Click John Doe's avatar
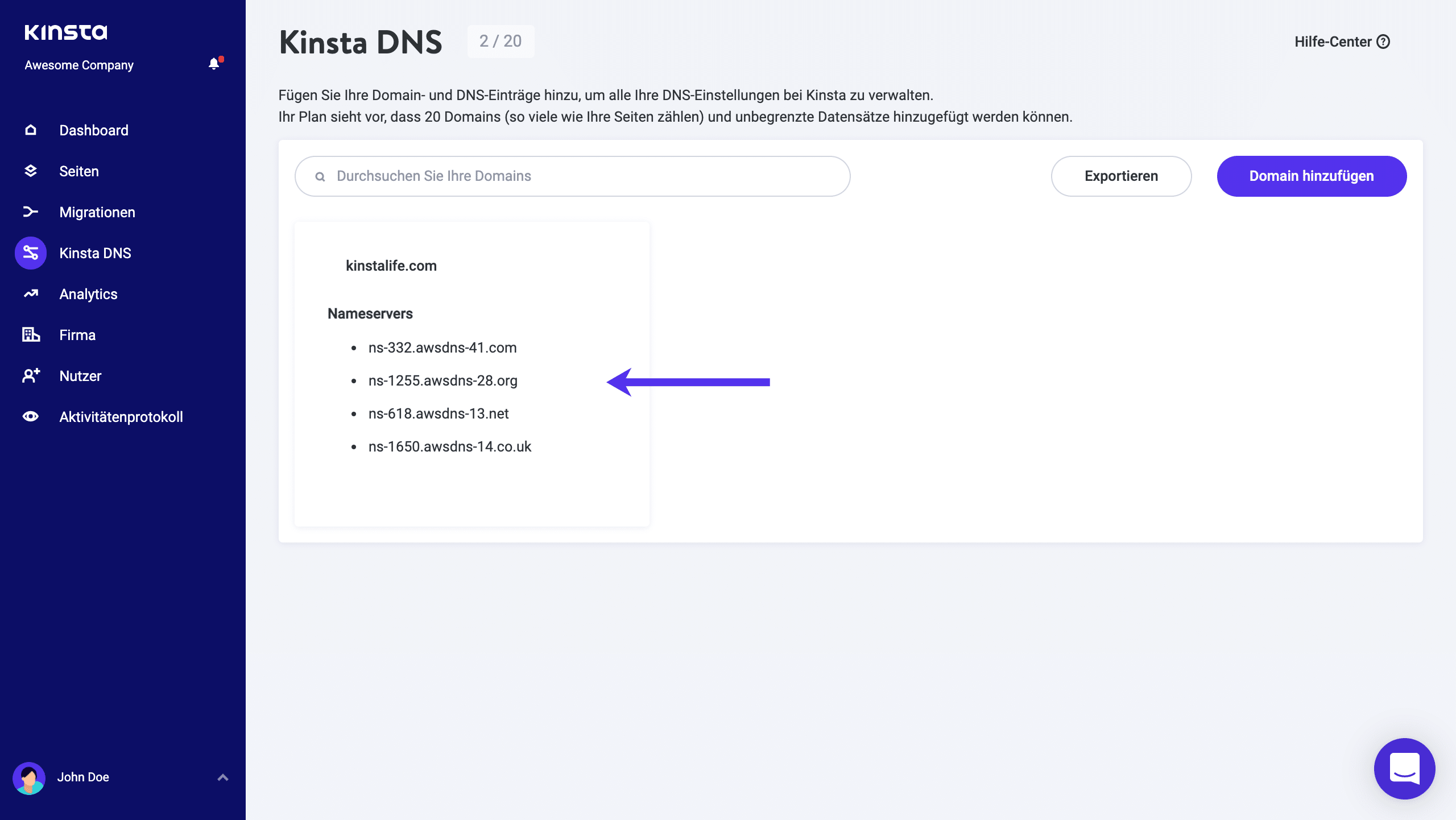 pyautogui.click(x=29, y=778)
